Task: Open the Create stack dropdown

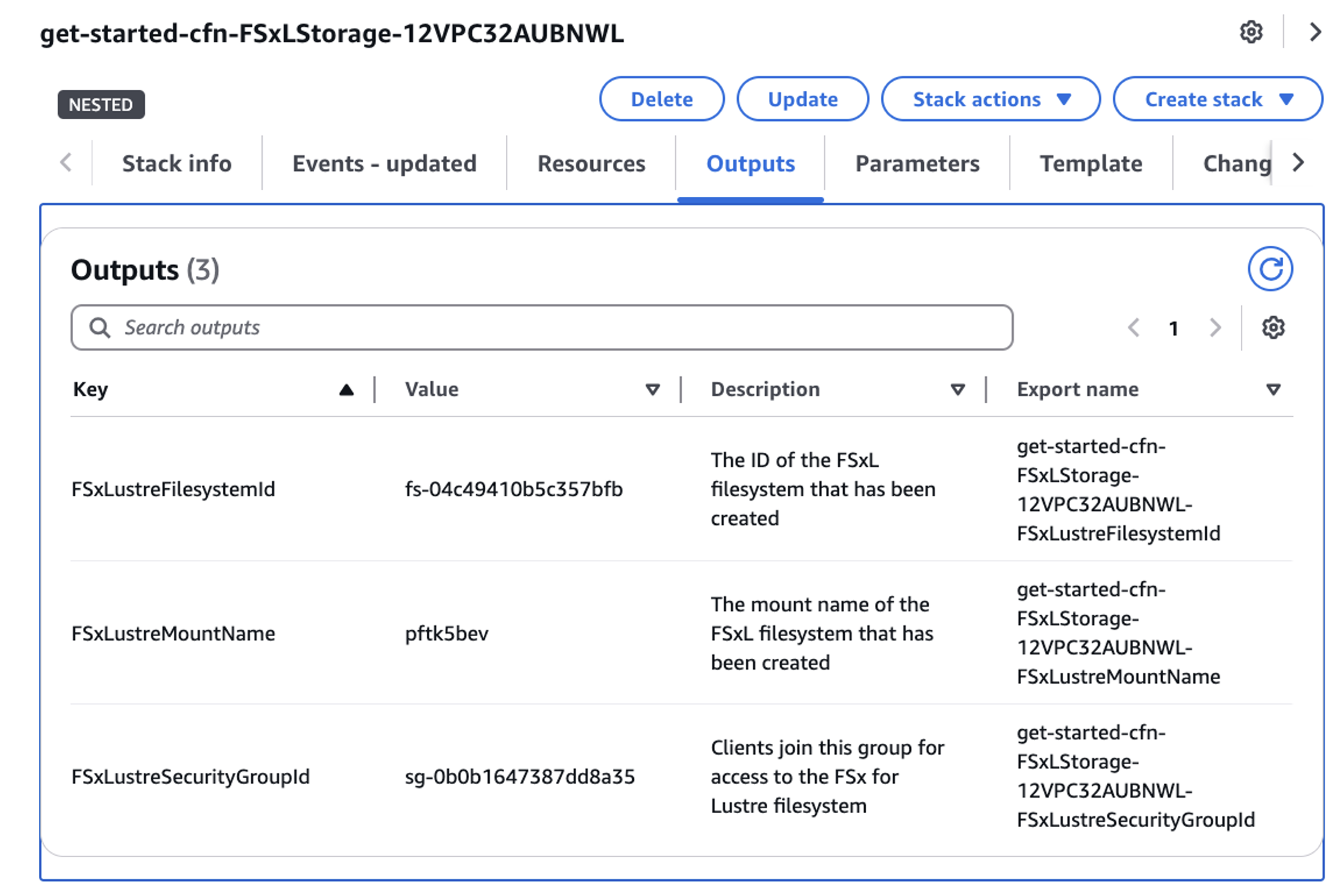Action: pos(1217,99)
